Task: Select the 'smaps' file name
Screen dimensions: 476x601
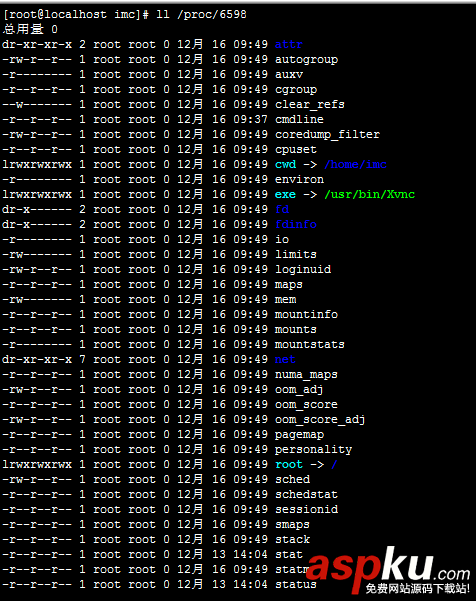Action: point(292,524)
